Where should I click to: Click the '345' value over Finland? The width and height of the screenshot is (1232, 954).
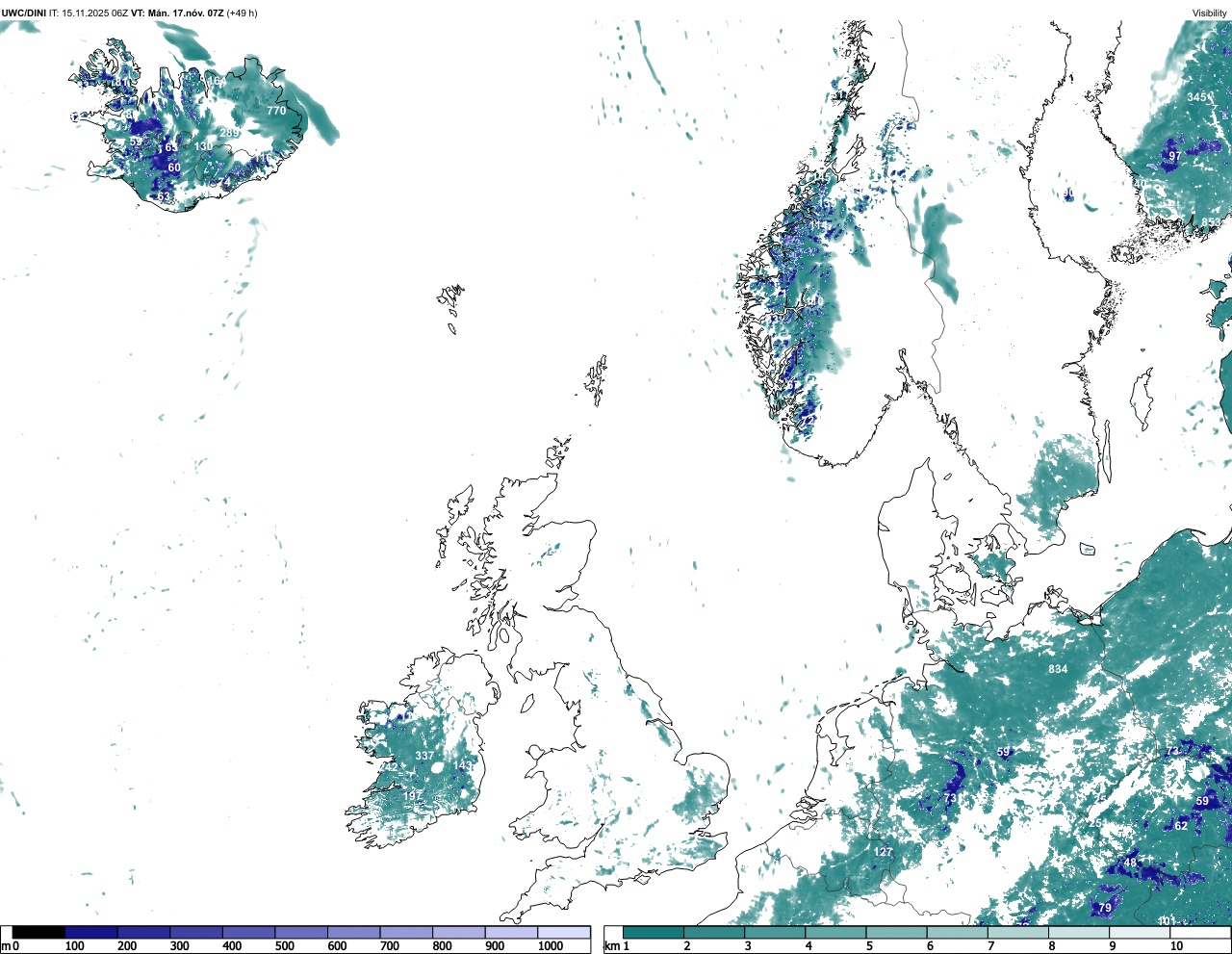point(1196,97)
